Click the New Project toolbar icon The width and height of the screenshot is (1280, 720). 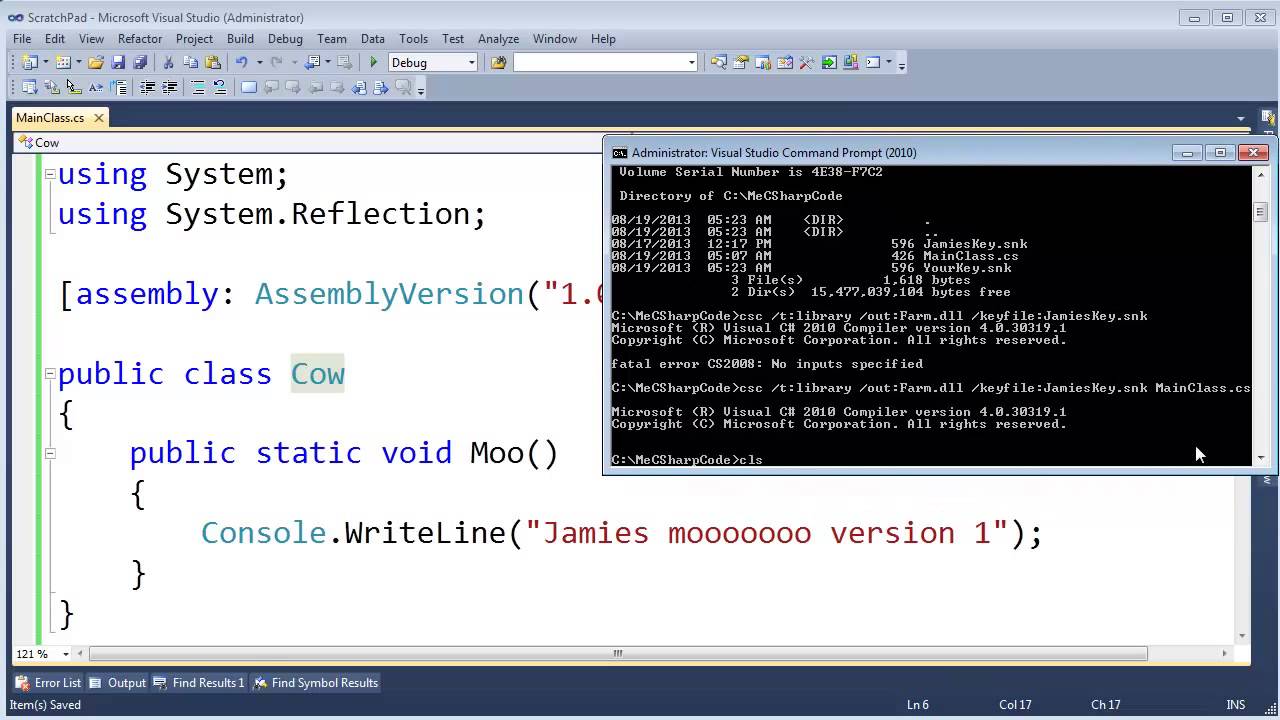click(29, 62)
